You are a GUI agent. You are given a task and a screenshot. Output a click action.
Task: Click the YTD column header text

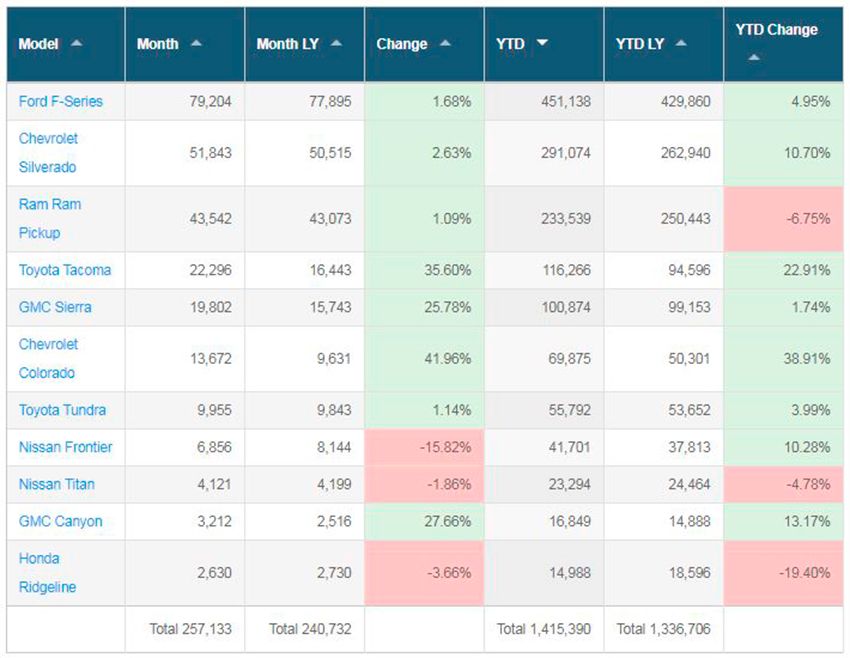coord(510,44)
